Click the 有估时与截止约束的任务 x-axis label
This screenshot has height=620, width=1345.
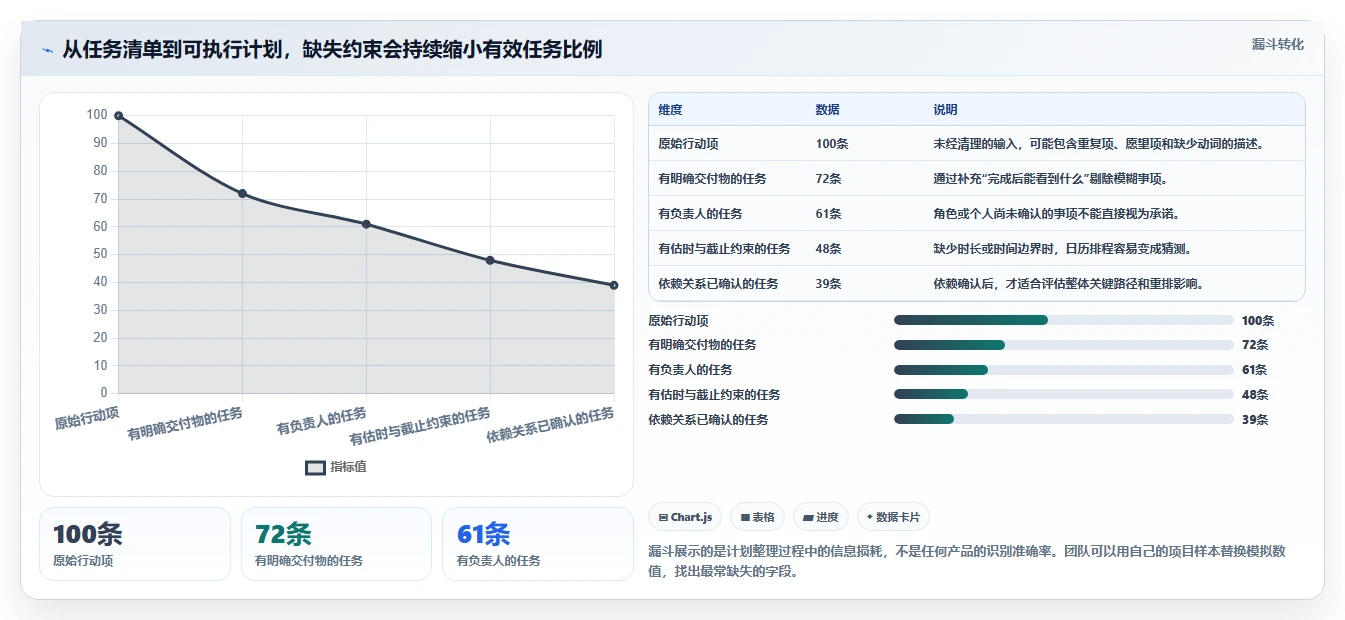point(420,426)
